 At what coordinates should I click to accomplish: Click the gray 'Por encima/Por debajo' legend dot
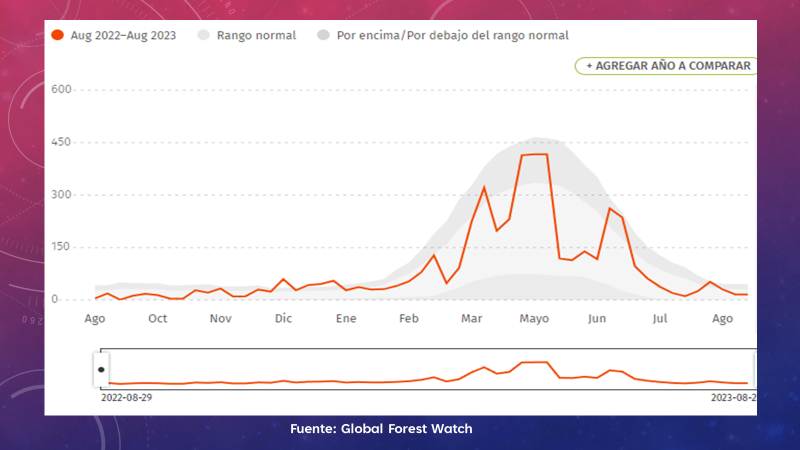pyautogui.click(x=323, y=35)
